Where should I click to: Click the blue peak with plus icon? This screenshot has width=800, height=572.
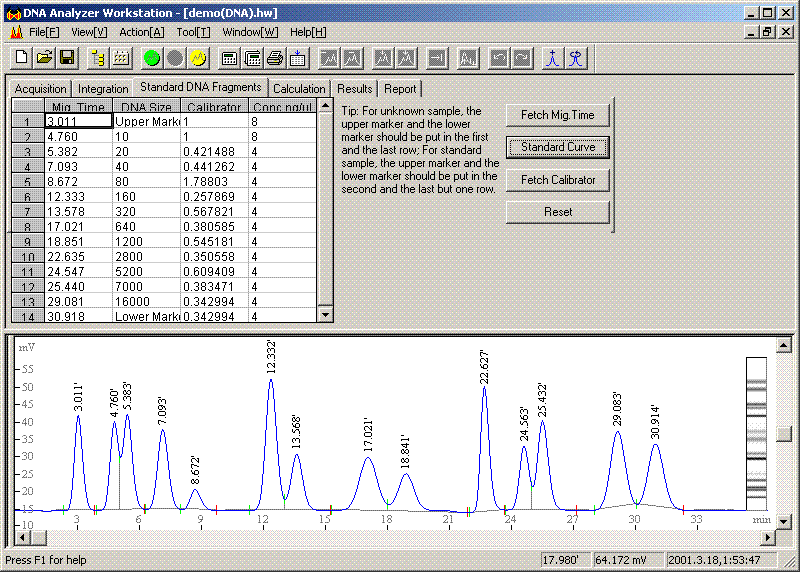(x=553, y=58)
